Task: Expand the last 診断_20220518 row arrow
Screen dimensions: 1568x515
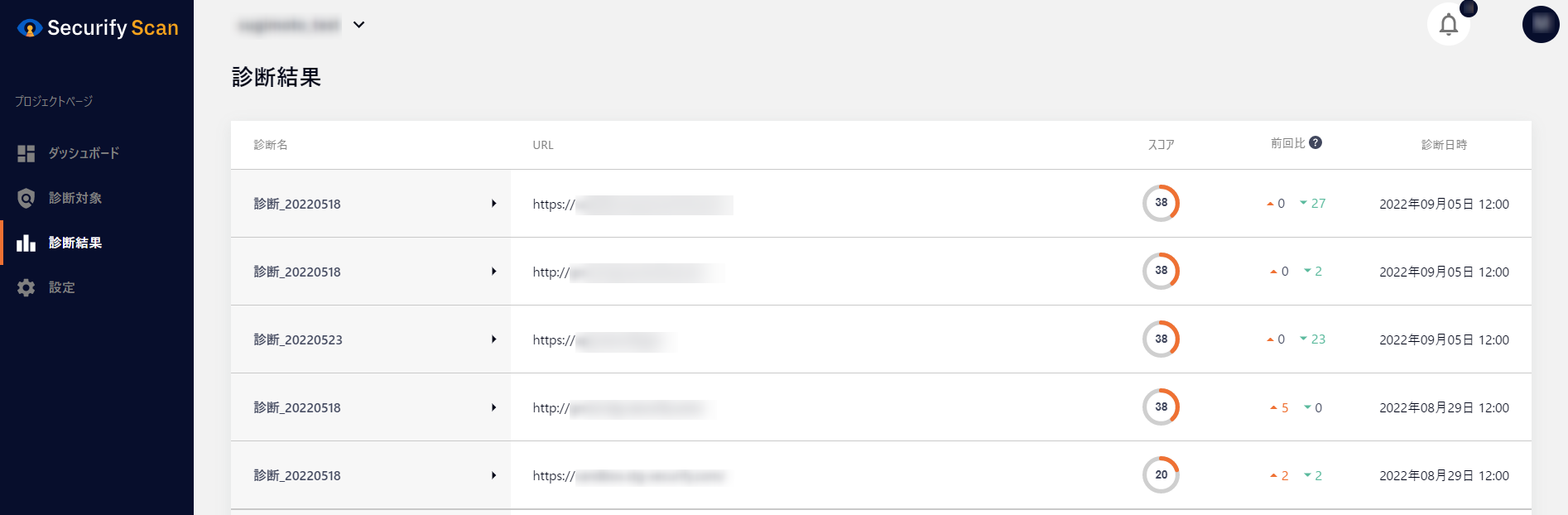Action: click(493, 475)
